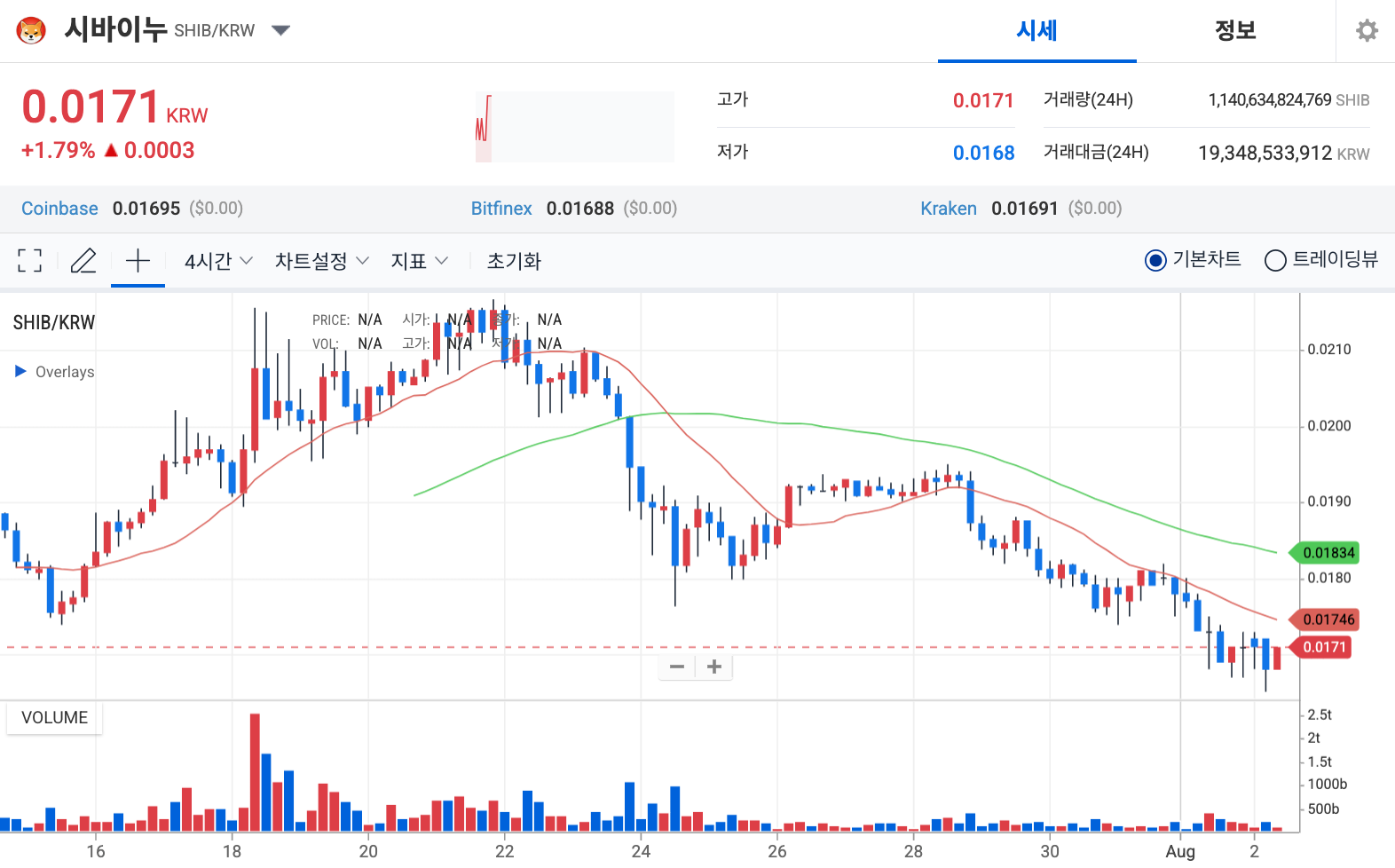Click the Aug date axis label
1395x868 pixels.
coord(1180,851)
